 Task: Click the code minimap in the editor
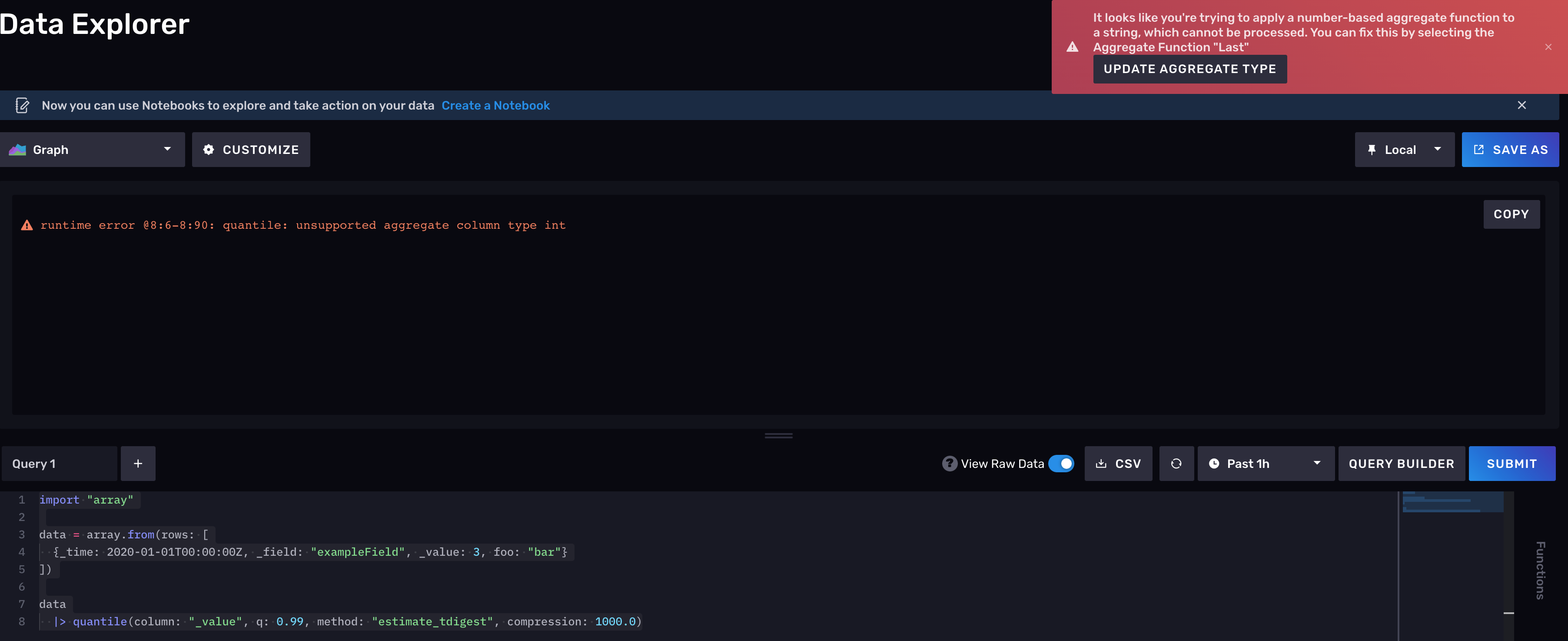click(x=1452, y=502)
